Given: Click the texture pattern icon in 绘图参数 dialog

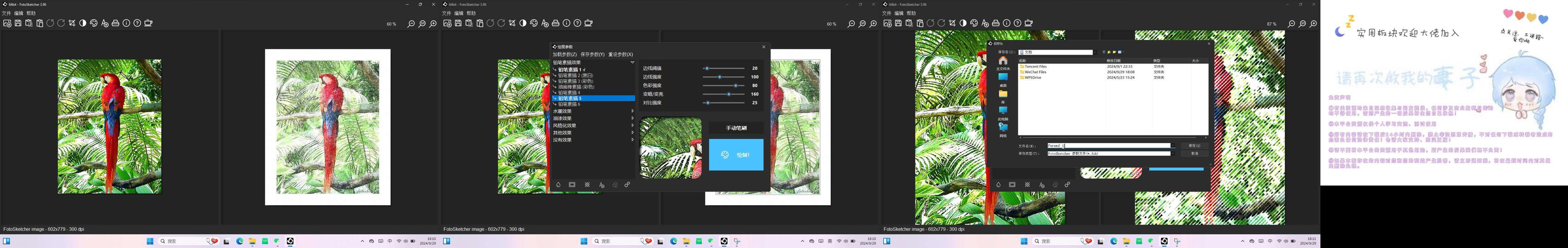Looking at the screenshot, I should 587,185.
